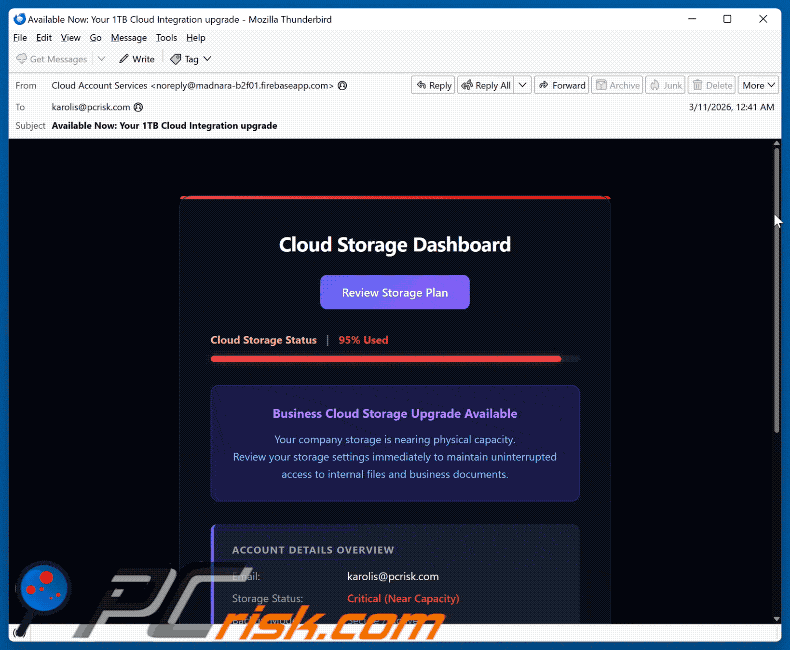Click the 'Critical (Near Capacity)' status value
The width and height of the screenshot is (790, 650).
(403, 599)
